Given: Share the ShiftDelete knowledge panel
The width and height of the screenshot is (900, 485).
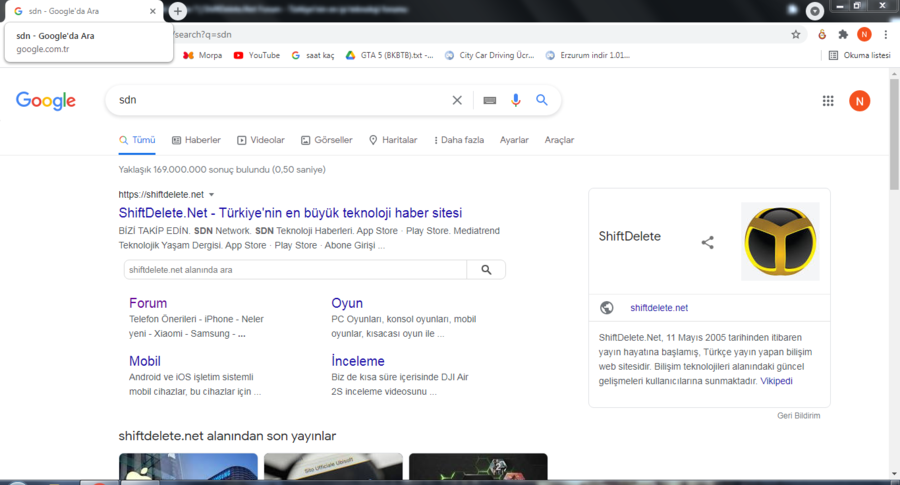Looking at the screenshot, I should 708,242.
